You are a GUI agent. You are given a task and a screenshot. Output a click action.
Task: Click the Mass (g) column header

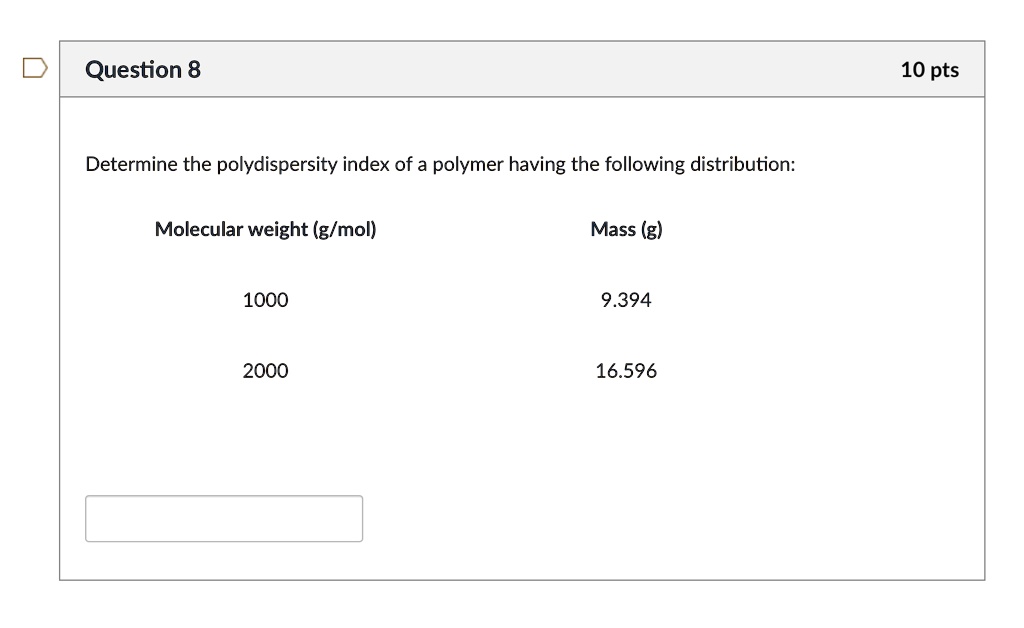(626, 229)
